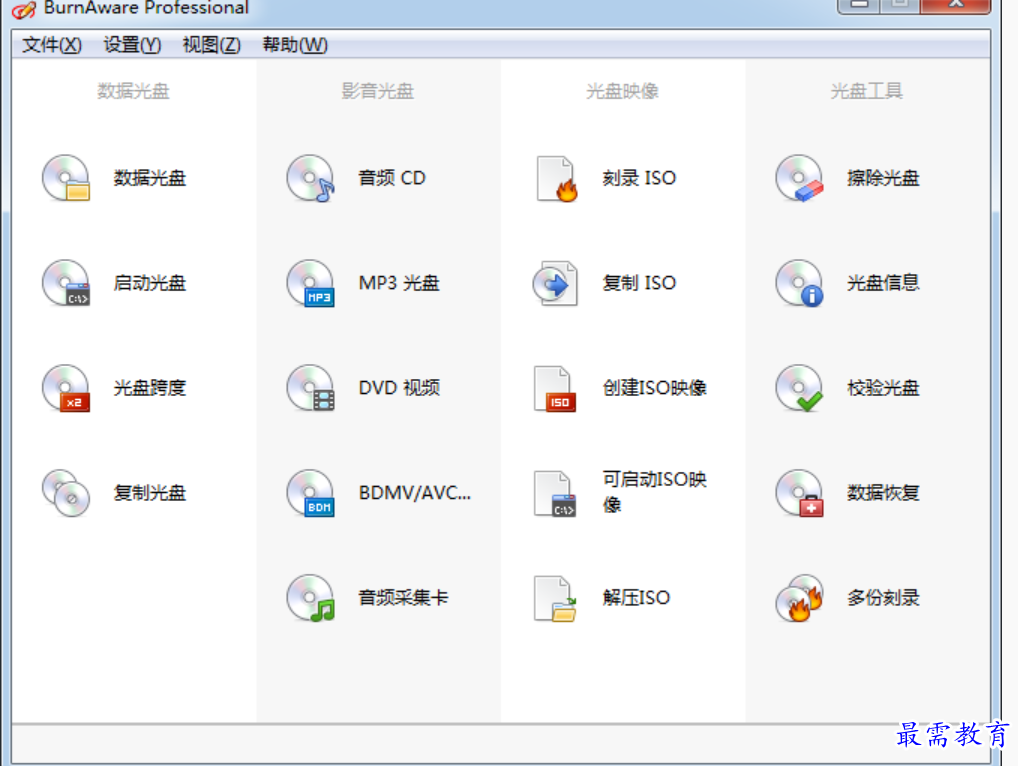The height and width of the screenshot is (766, 1018).
Task: Click the DVD 视频 film disc icon
Action: [310, 388]
